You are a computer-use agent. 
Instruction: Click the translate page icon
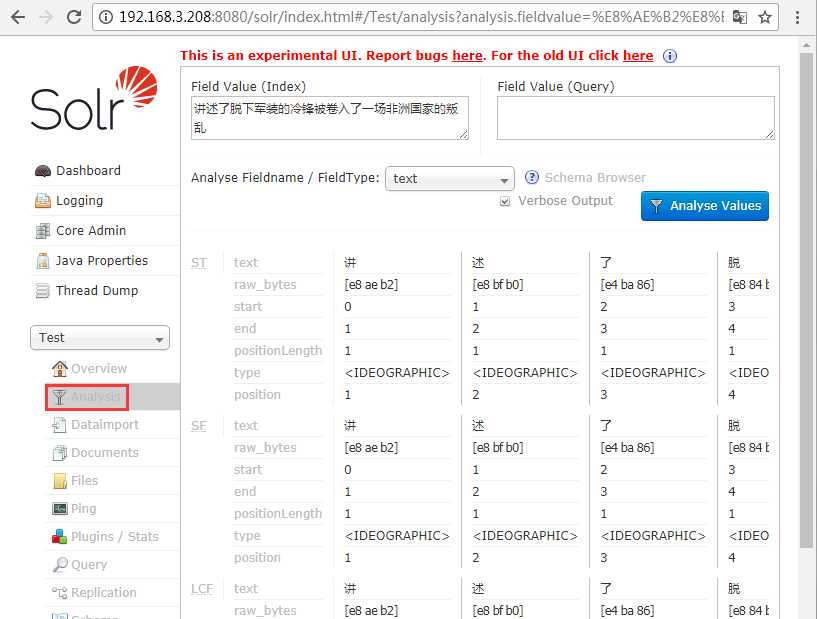click(x=739, y=17)
